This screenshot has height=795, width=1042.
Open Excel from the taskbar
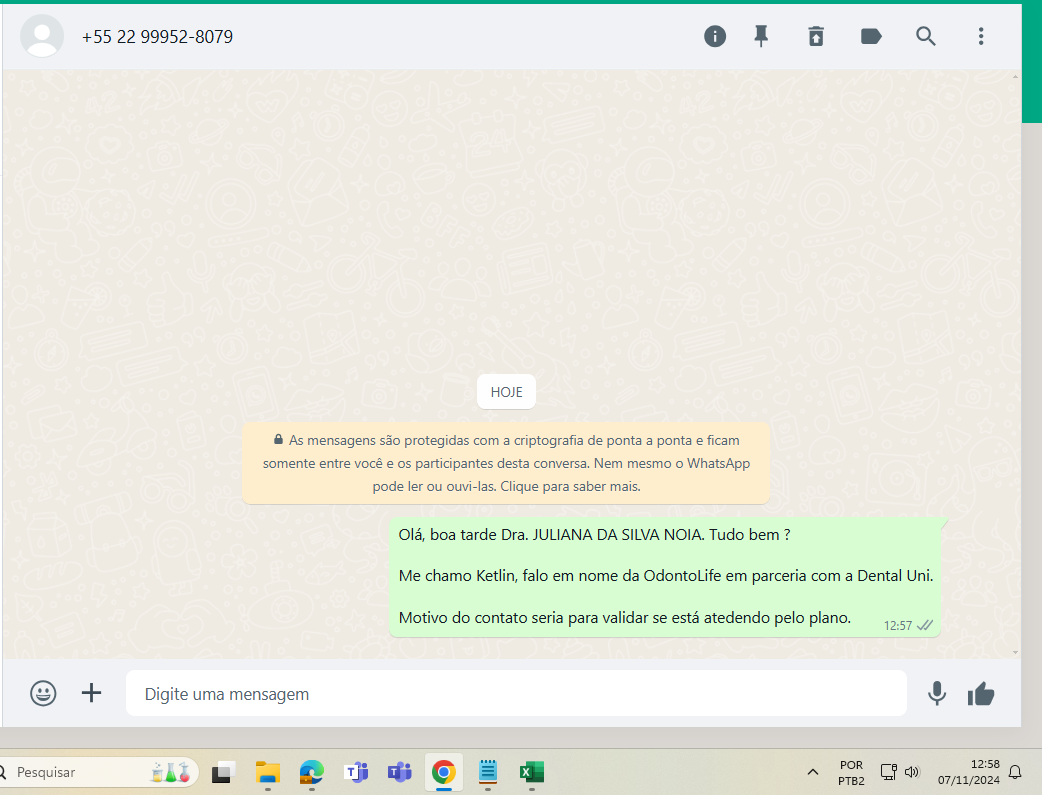click(532, 772)
